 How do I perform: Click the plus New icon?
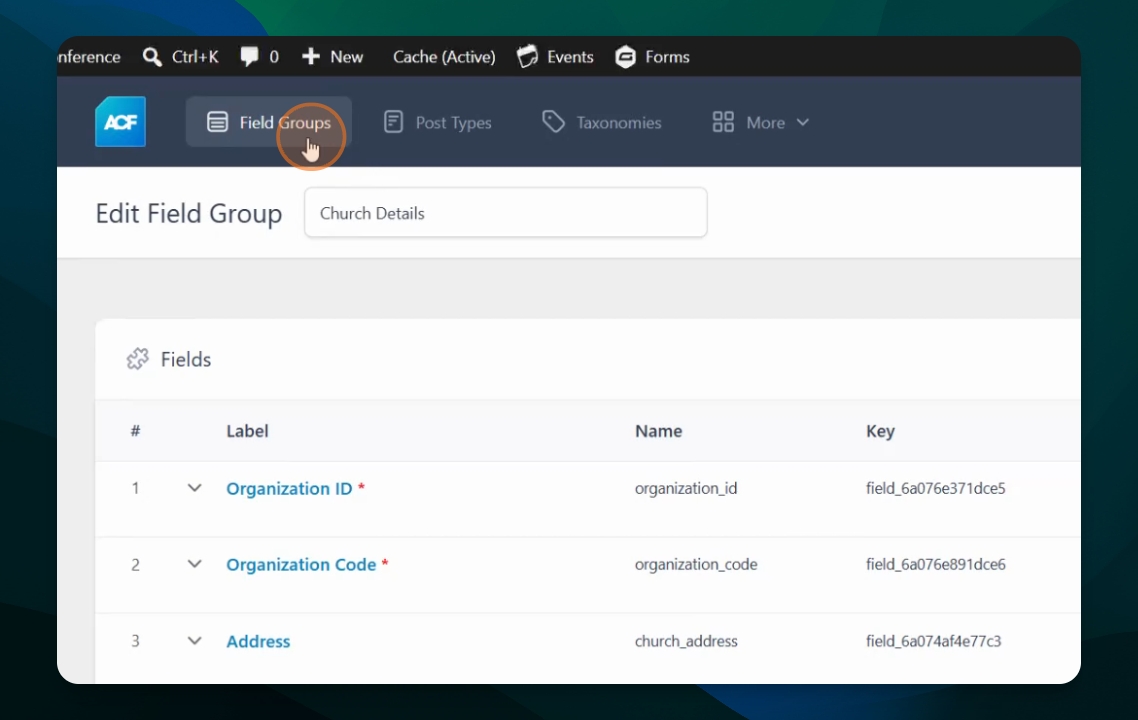tap(311, 57)
